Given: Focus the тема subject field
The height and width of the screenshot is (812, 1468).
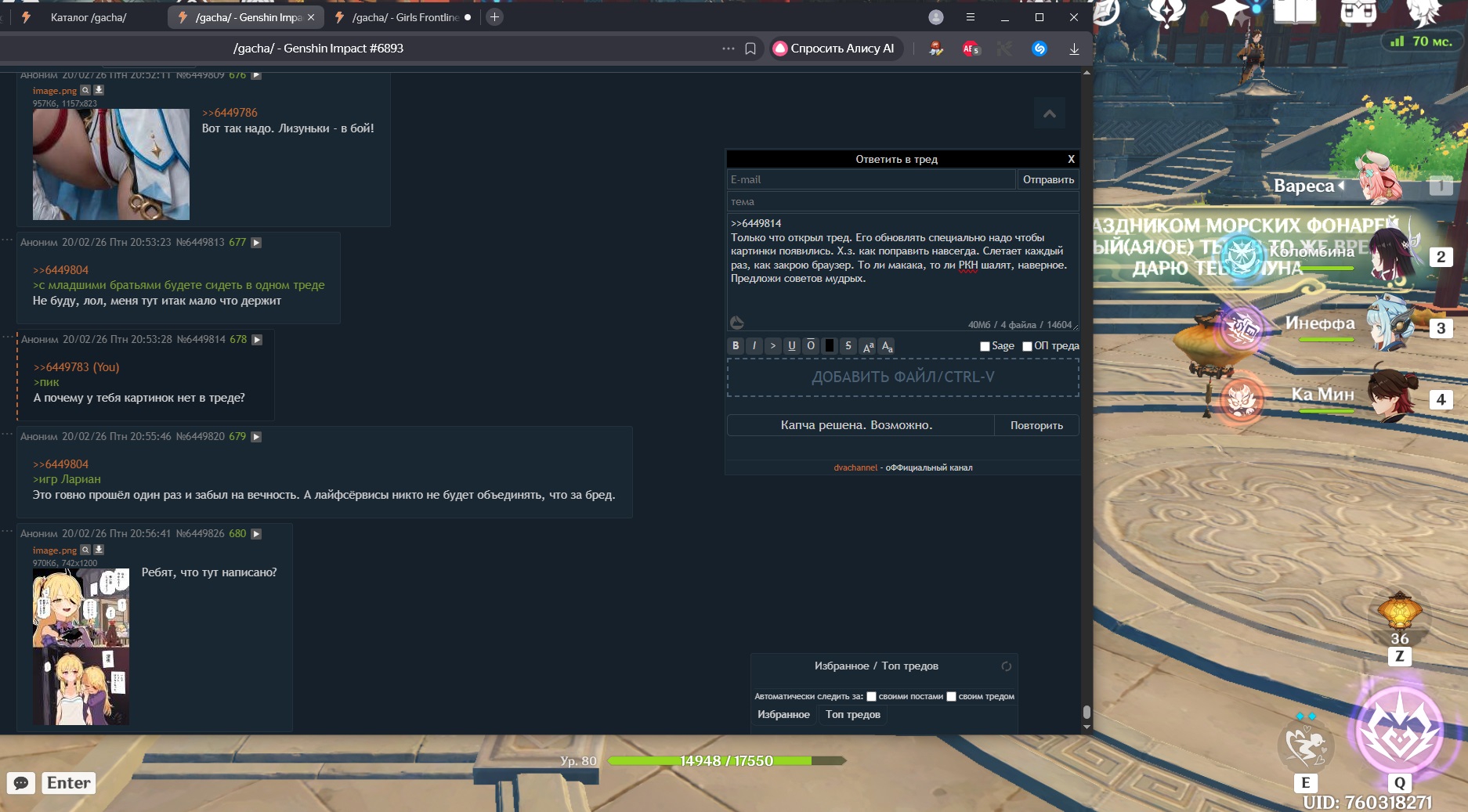Looking at the screenshot, I should pos(903,202).
